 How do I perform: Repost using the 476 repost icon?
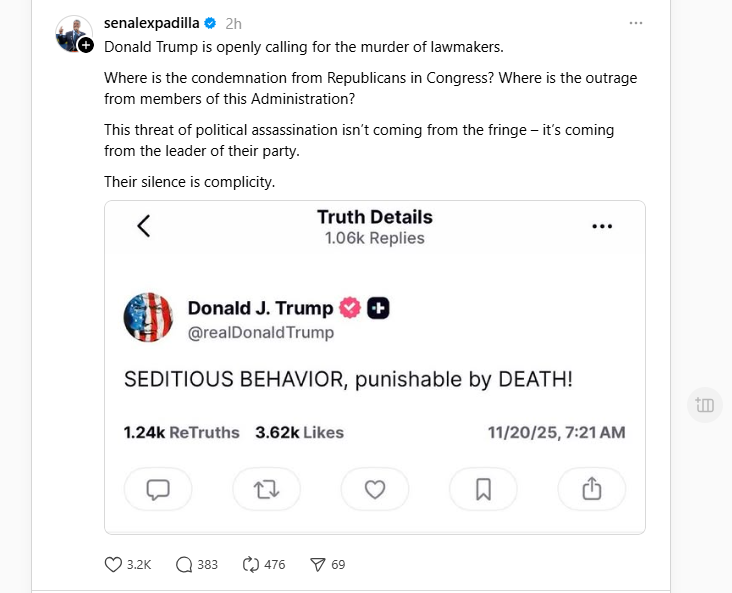point(251,564)
